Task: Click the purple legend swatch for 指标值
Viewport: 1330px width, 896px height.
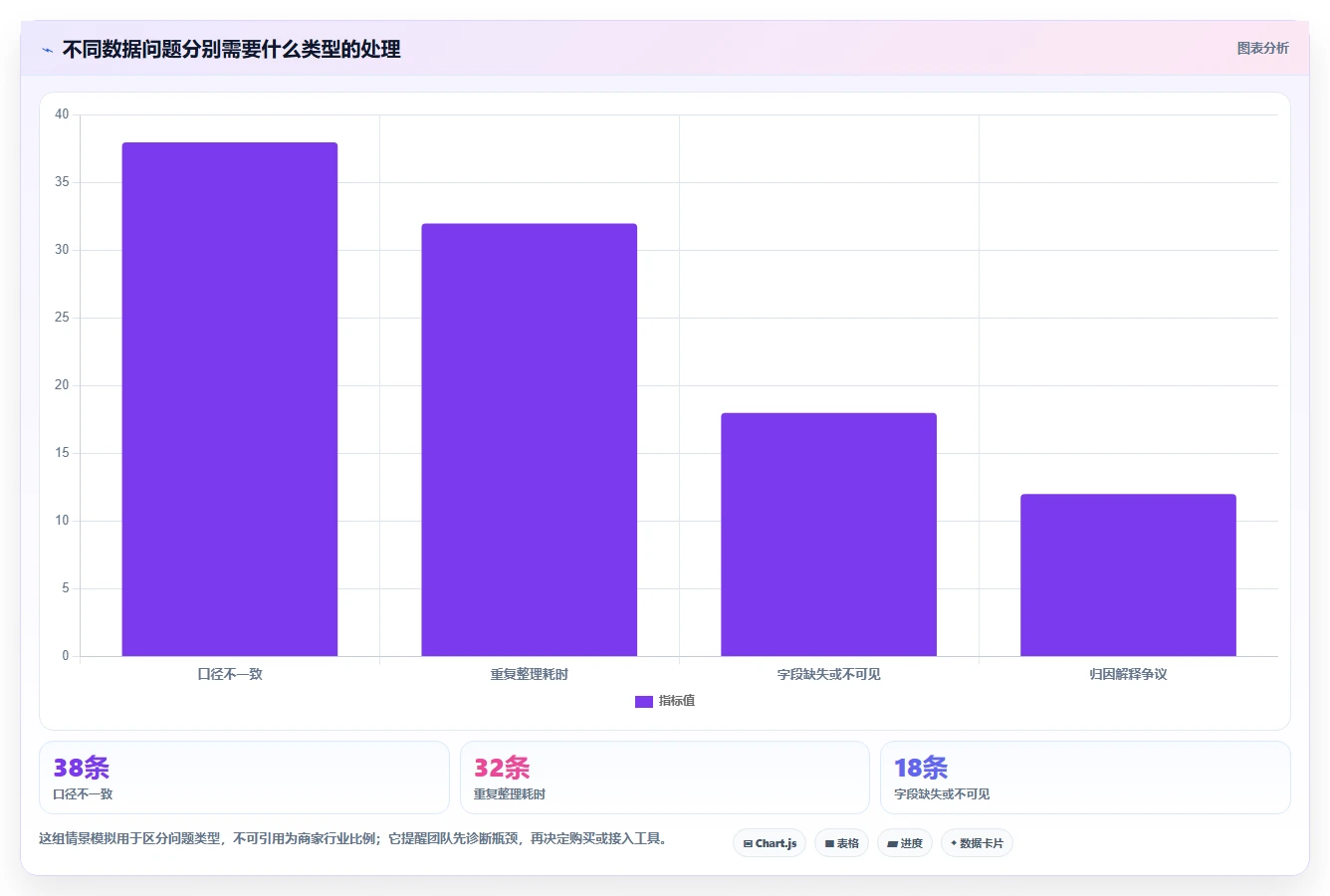Action: pyautogui.click(x=644, y=702)
